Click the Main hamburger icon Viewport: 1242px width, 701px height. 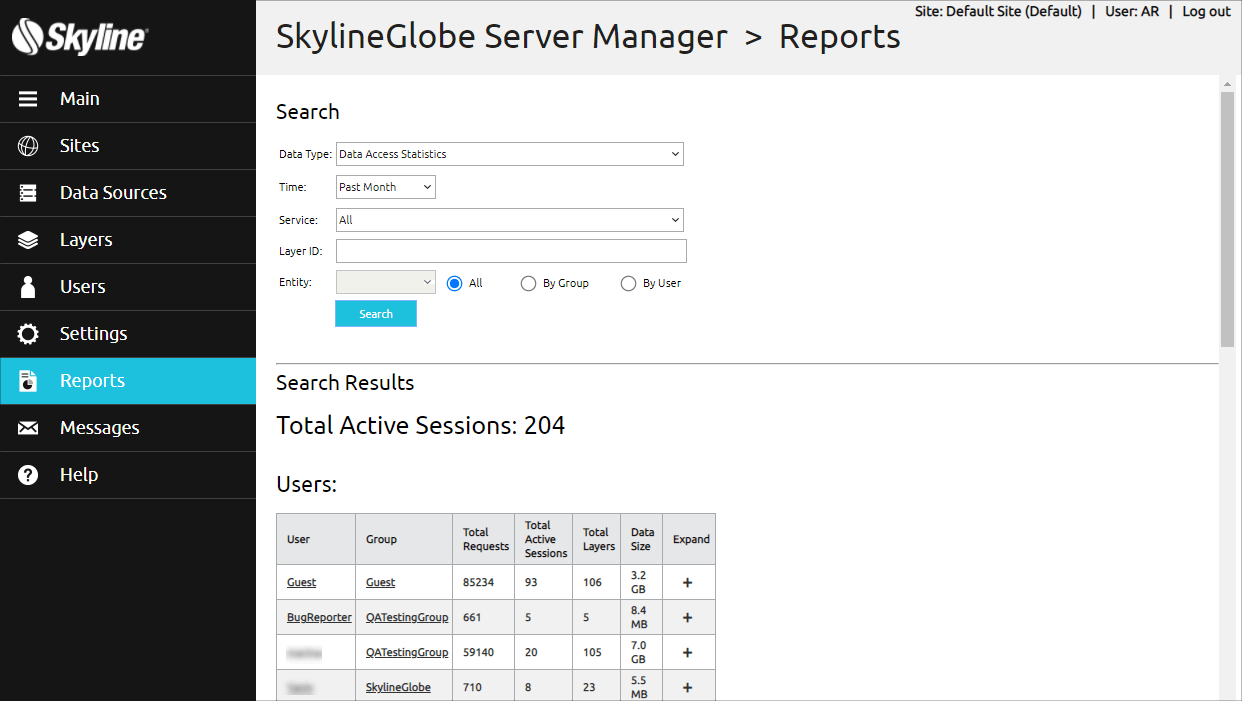[x=28, y=99]
